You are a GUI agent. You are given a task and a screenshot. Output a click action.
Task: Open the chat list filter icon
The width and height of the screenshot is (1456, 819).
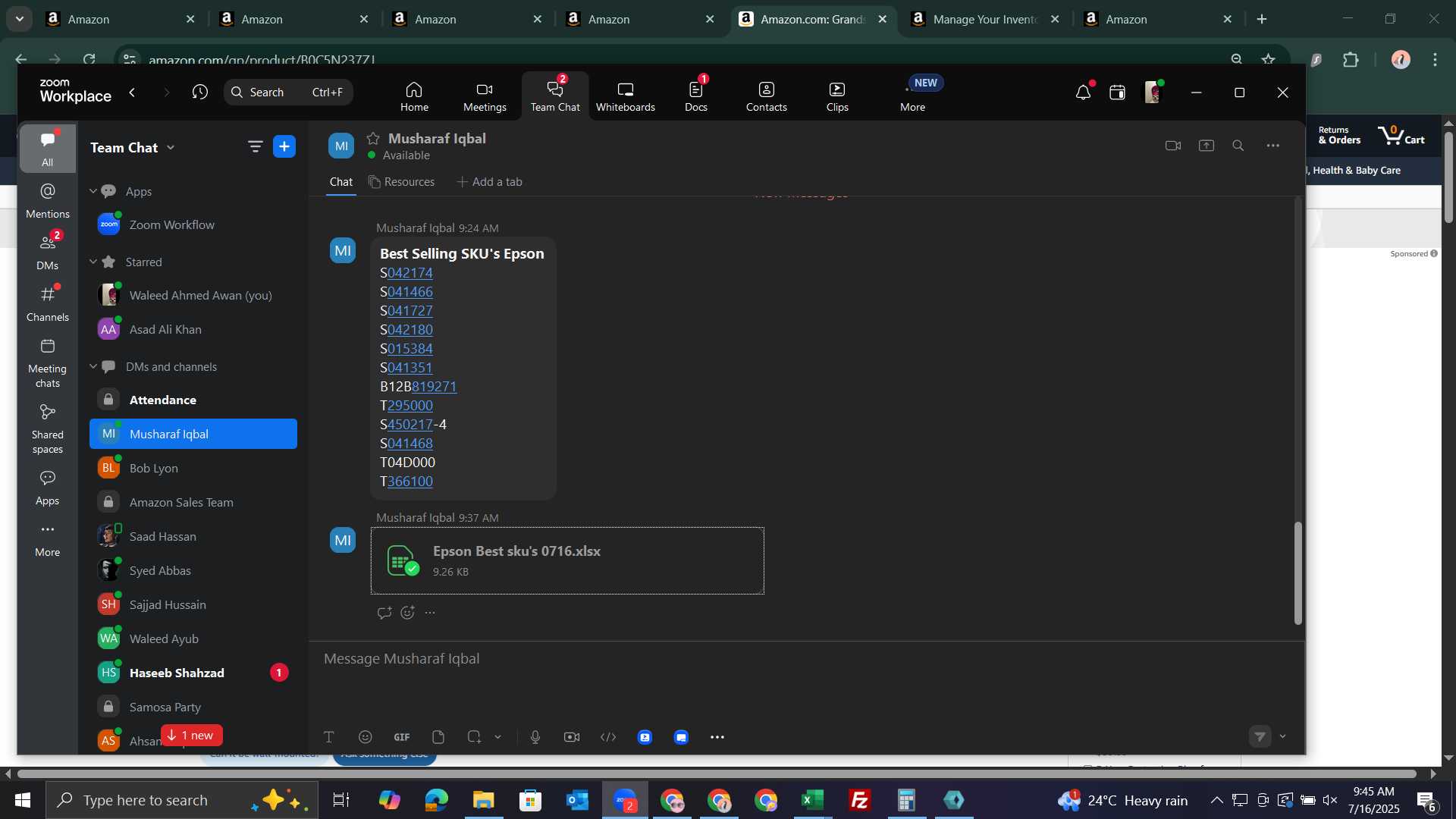tap(255, 146)
